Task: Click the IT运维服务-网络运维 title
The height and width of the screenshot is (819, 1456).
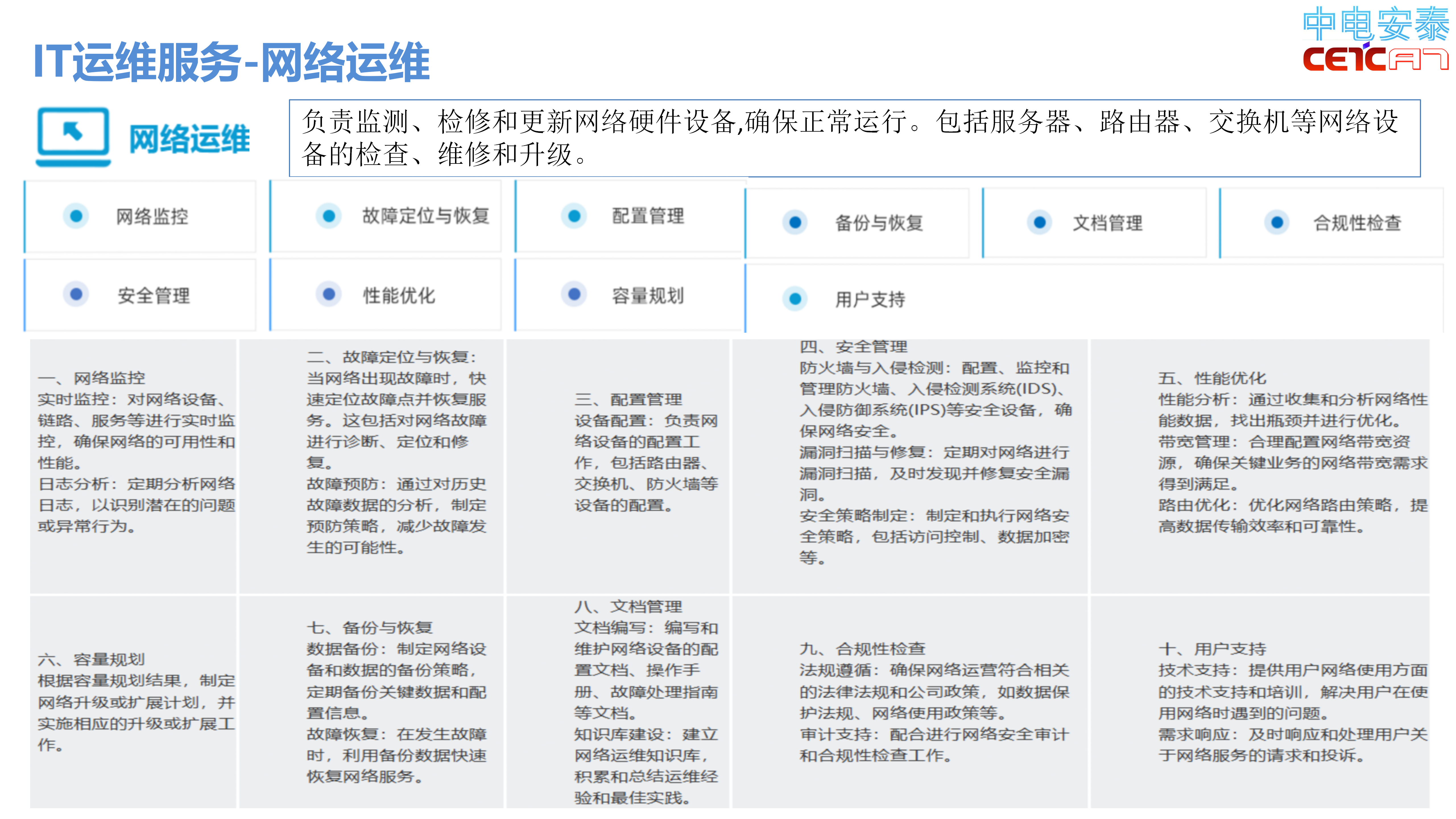Action: tap(232, 62)
